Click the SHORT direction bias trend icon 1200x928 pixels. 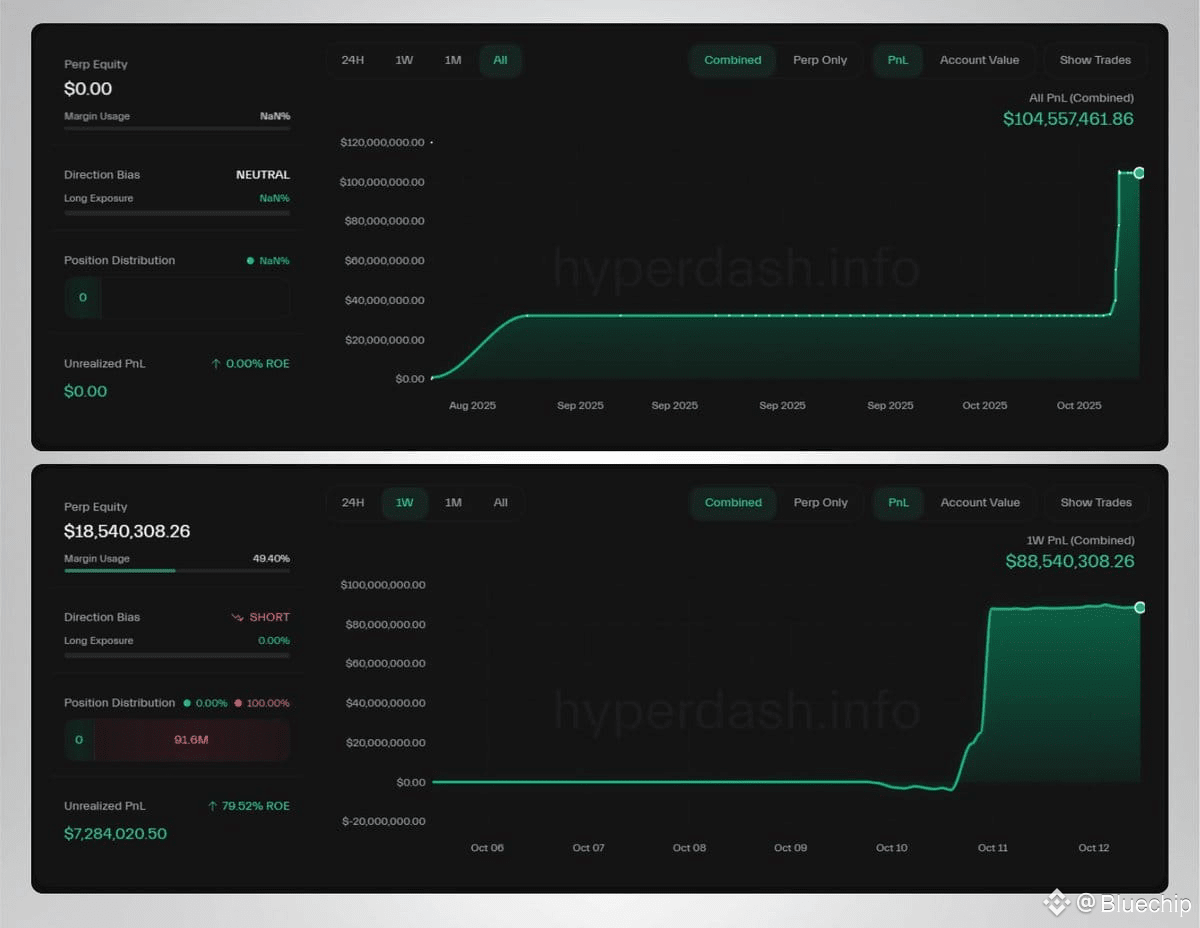(237, 618)
